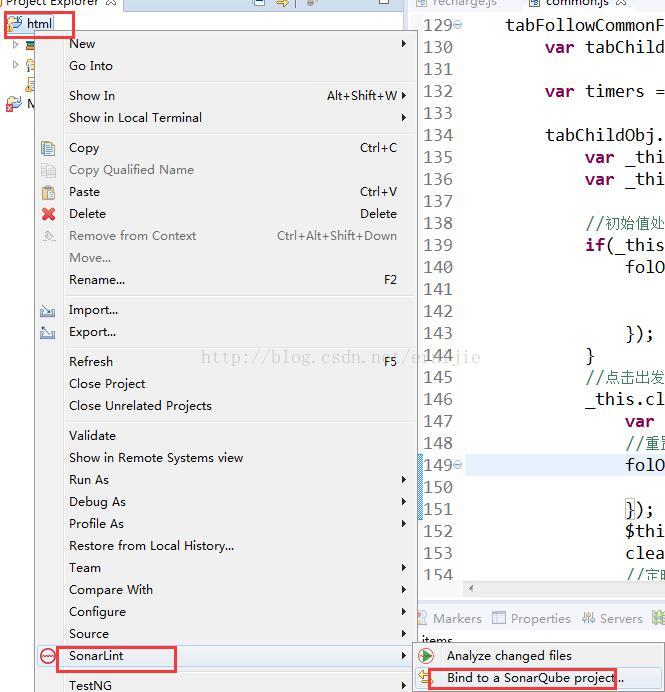Expand first child node under html project

point(16,45)
